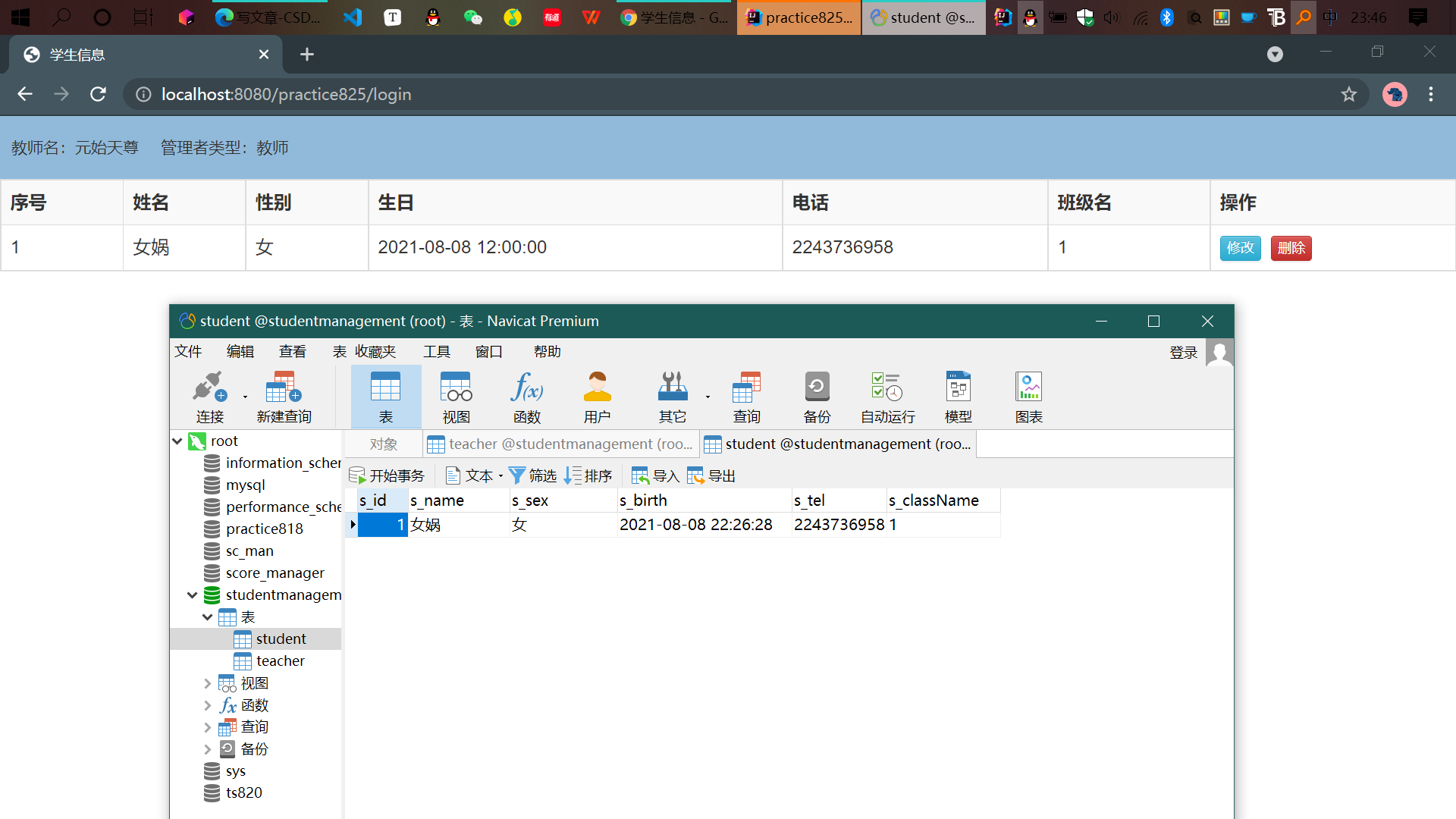Switch to the teacher table tab

click(x=560, y=444)
